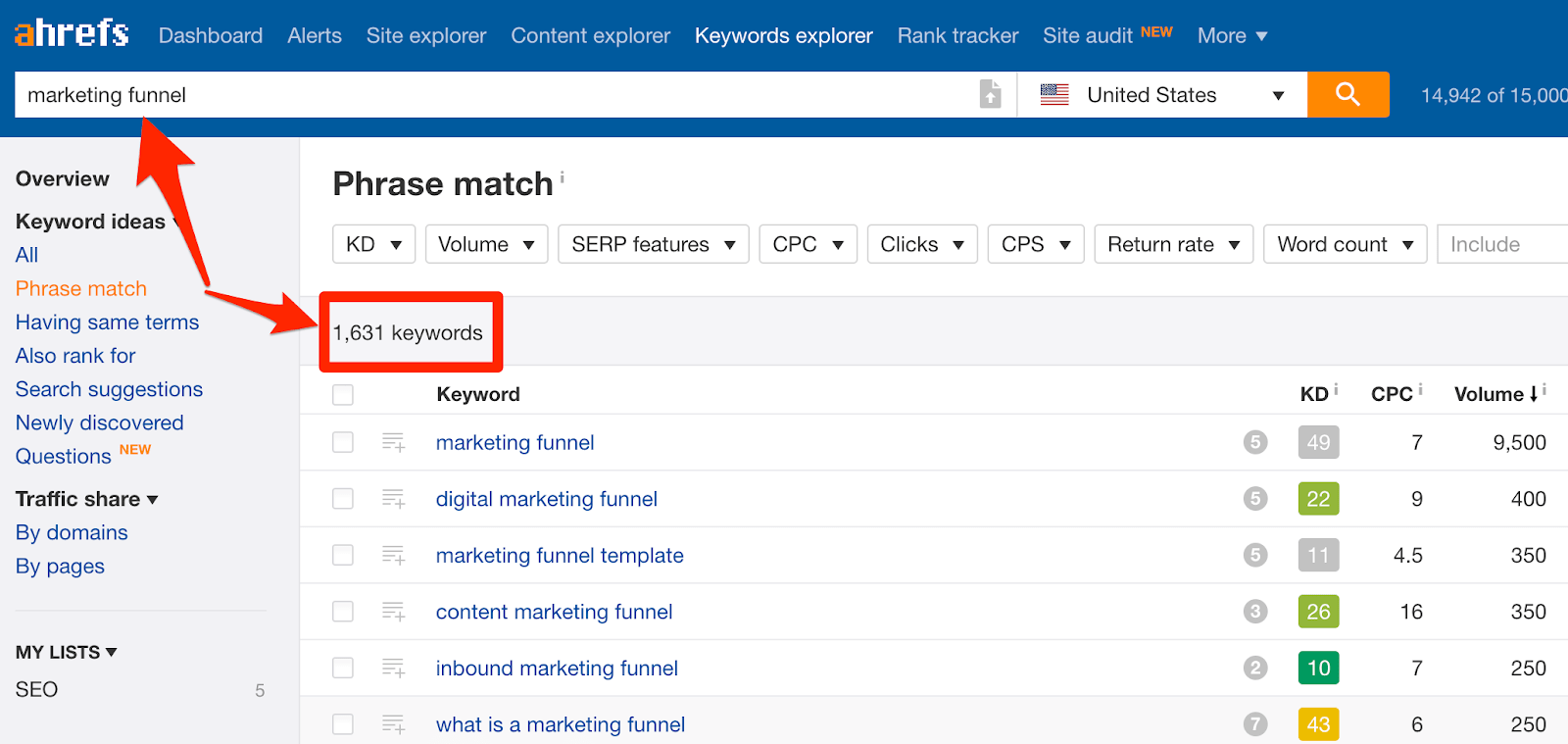
Task: Click SERP features badge 7 for 'what is a marketing funnel'
Action: tap(1255, 724)
